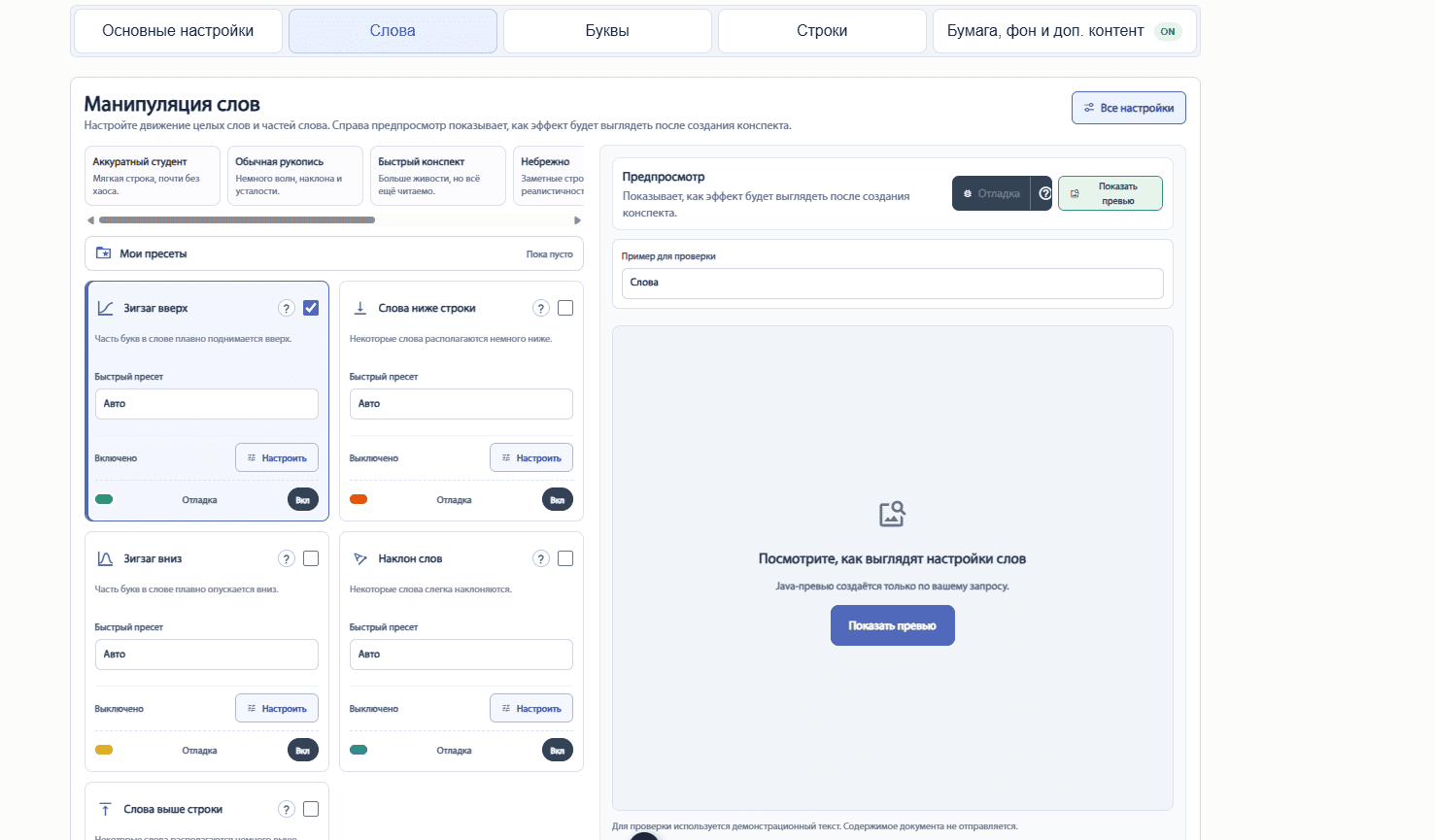Enable the Слова ниже строки checkbox
The height and width of the screenshot is (840, 1435).
[x=565, y=308]
